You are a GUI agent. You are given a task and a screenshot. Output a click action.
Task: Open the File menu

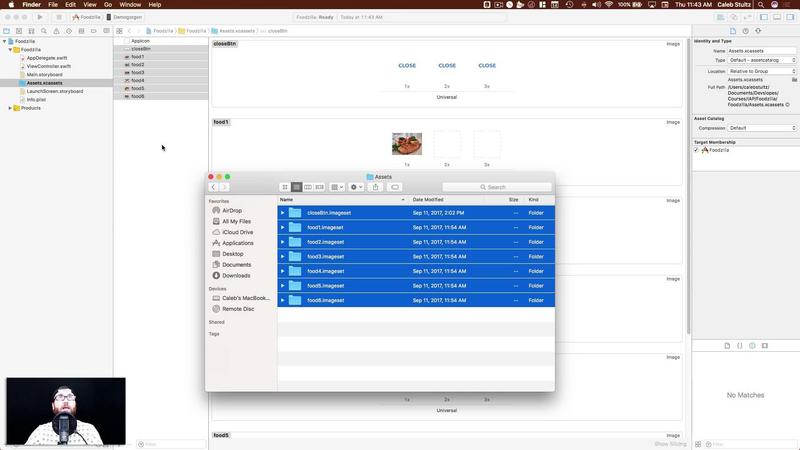pyautogui.click(x=53, y=5)
